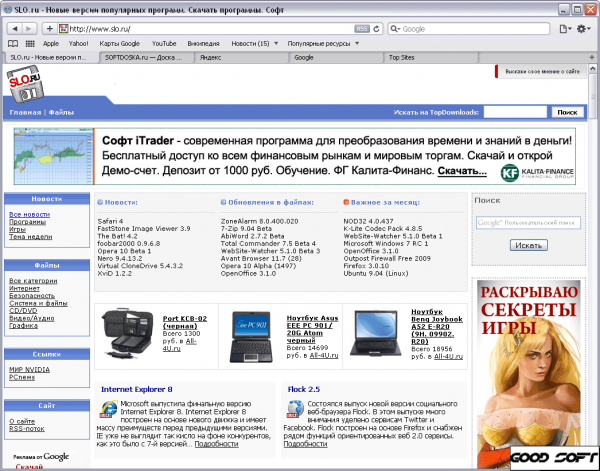This screenshot has height=471, width=600.
Task: Expand the Популярные ресурсы bookmarks dropdown
Action: [357, 44]
